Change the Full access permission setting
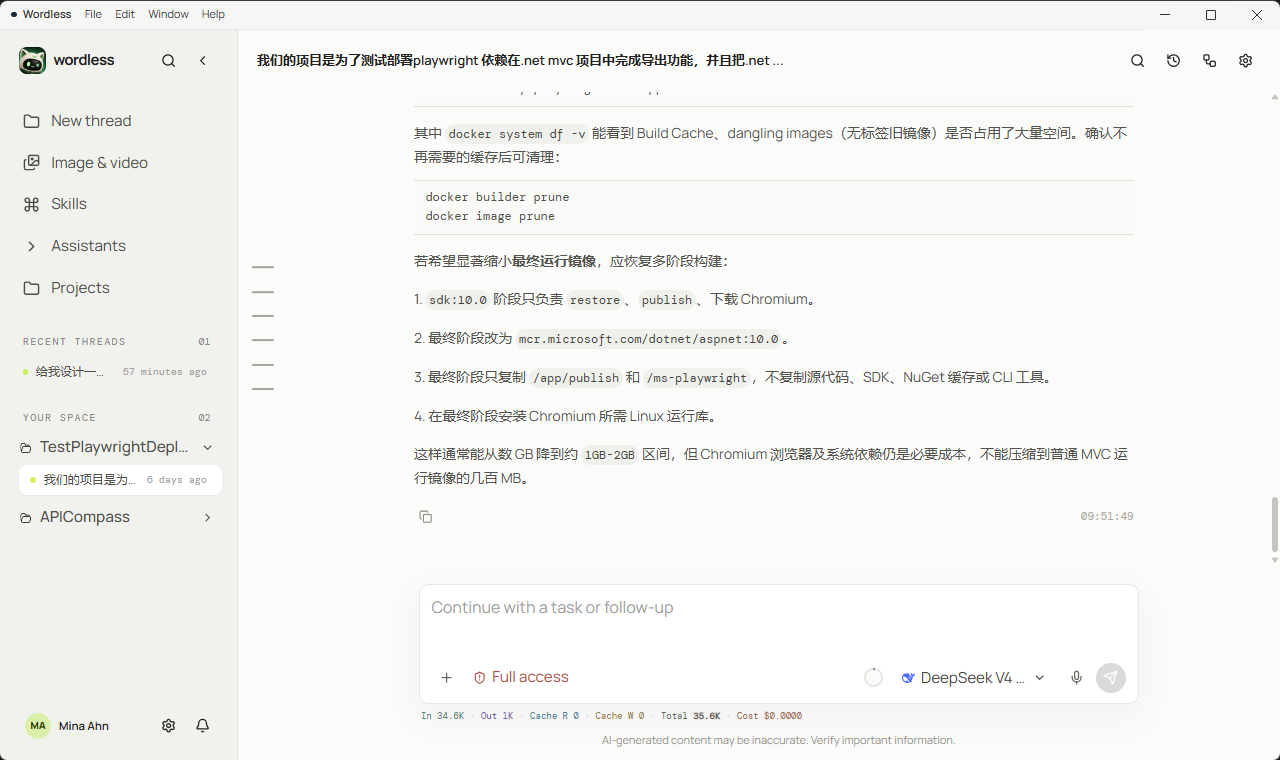Screen dimensions: 1280x760 [x=521, y=678]
